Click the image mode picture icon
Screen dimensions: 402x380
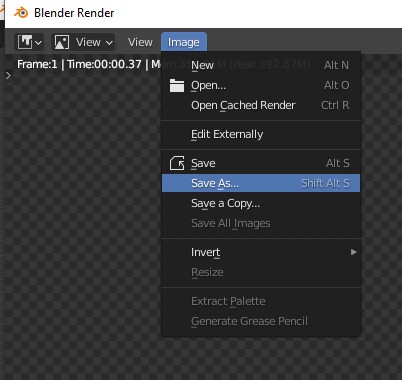(62, 42)
